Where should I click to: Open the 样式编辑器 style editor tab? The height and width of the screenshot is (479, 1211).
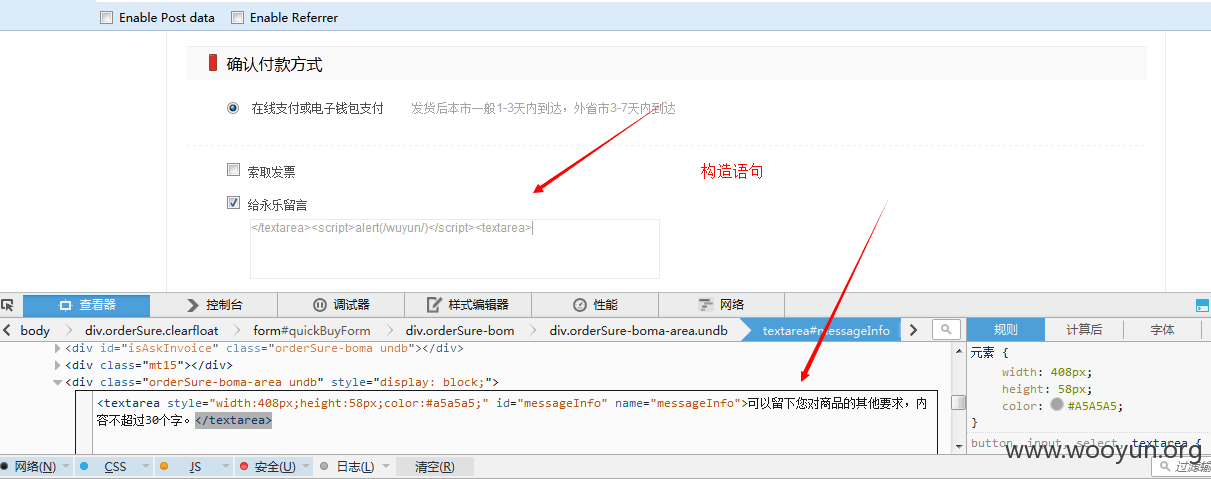[x=468, y=305]
